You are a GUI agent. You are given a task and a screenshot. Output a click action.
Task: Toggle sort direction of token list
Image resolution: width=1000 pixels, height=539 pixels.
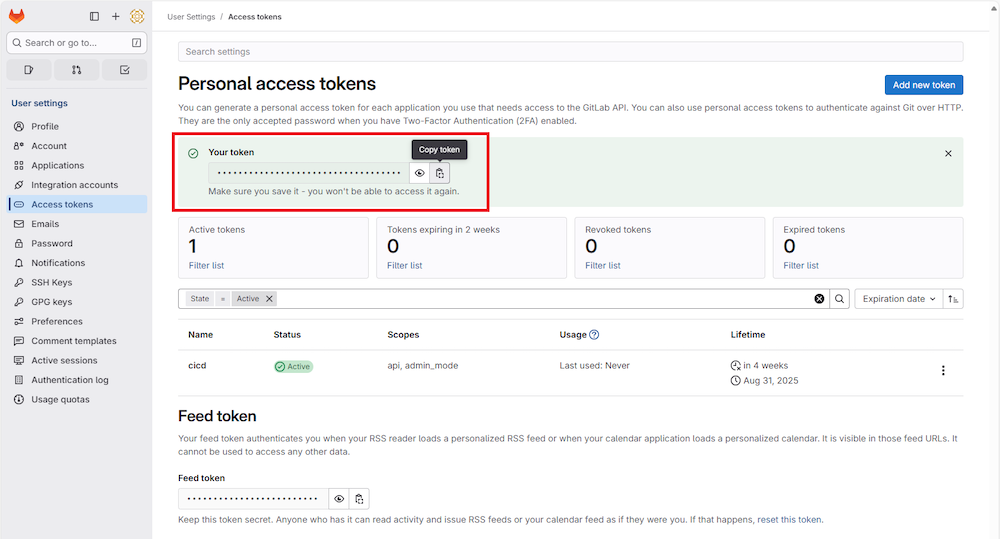(x=953, y=299)
